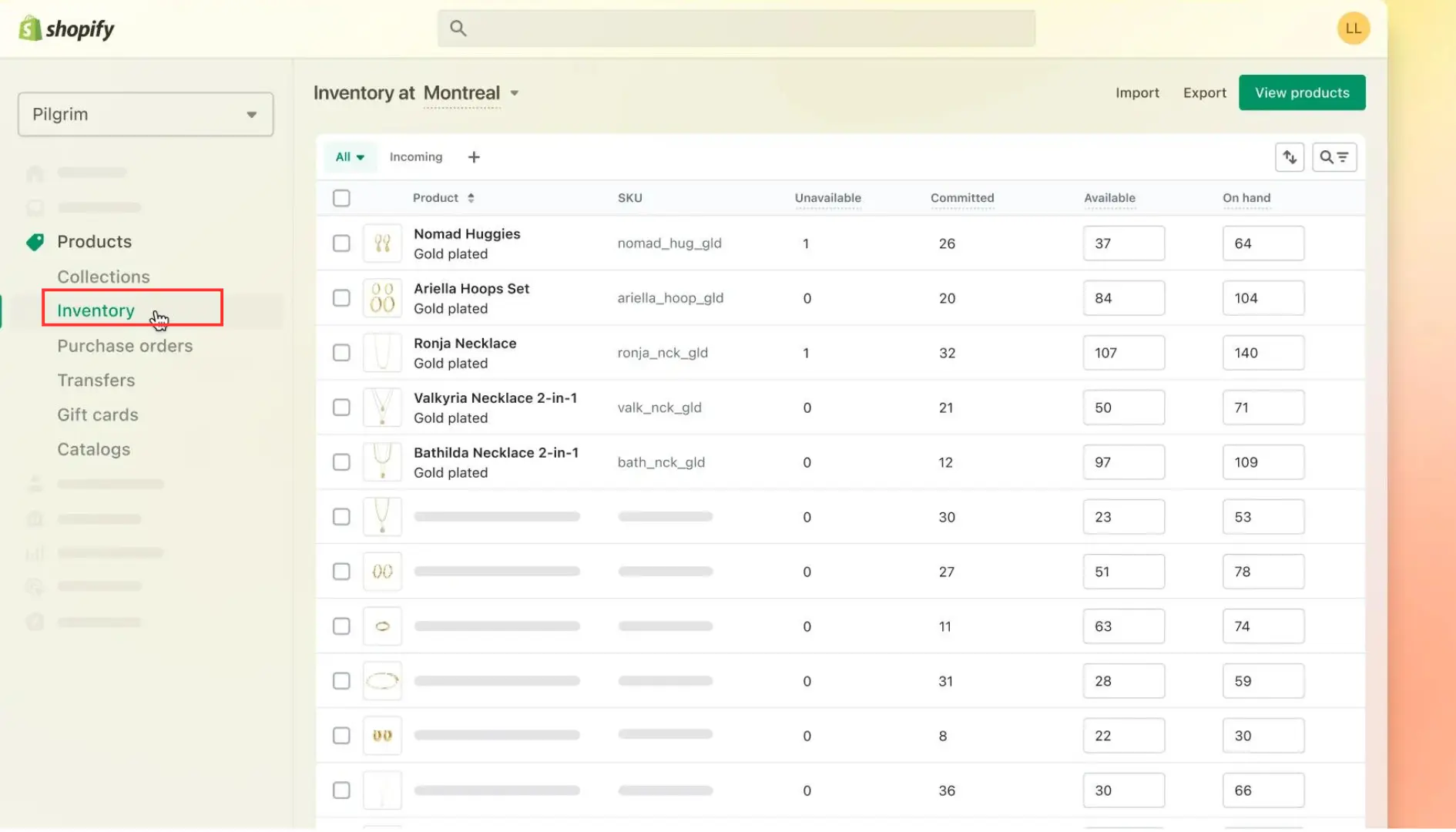Go to Catalogs in the sidebar
The width and height of the screenshot is (1456, 832).
[93, 450]
